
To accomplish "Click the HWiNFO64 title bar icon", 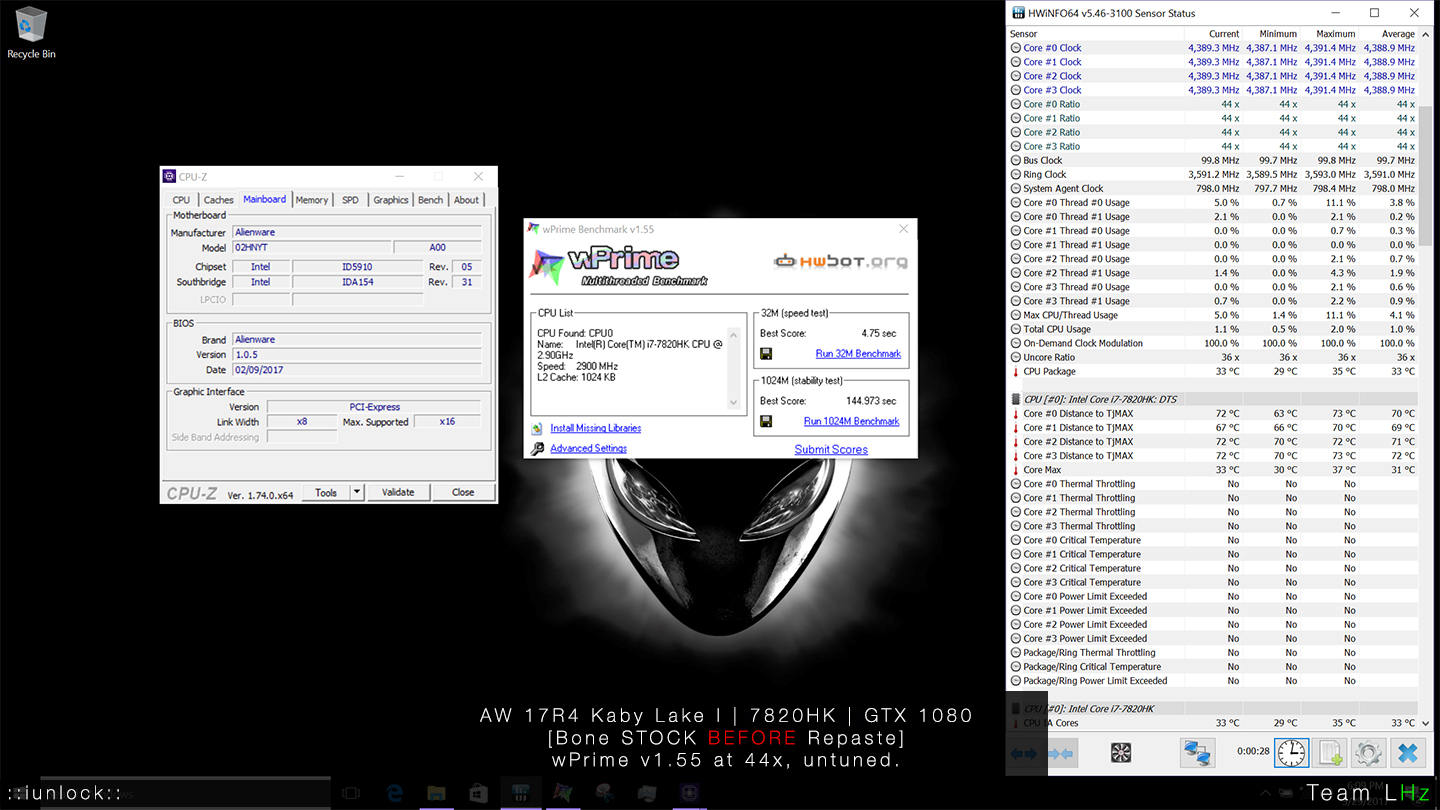I will point(1019,13).
